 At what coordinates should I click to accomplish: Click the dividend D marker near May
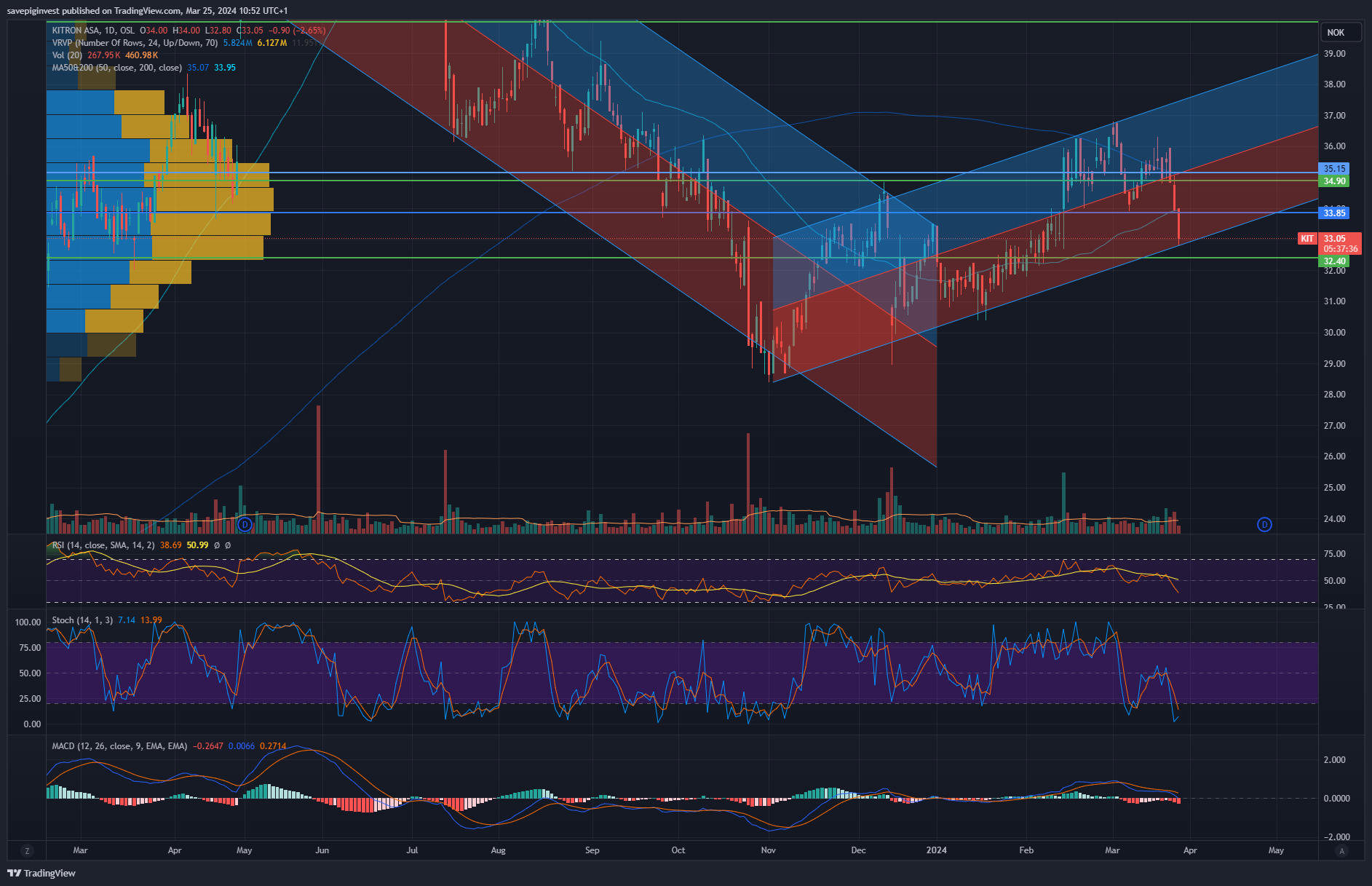pos(245,524)
